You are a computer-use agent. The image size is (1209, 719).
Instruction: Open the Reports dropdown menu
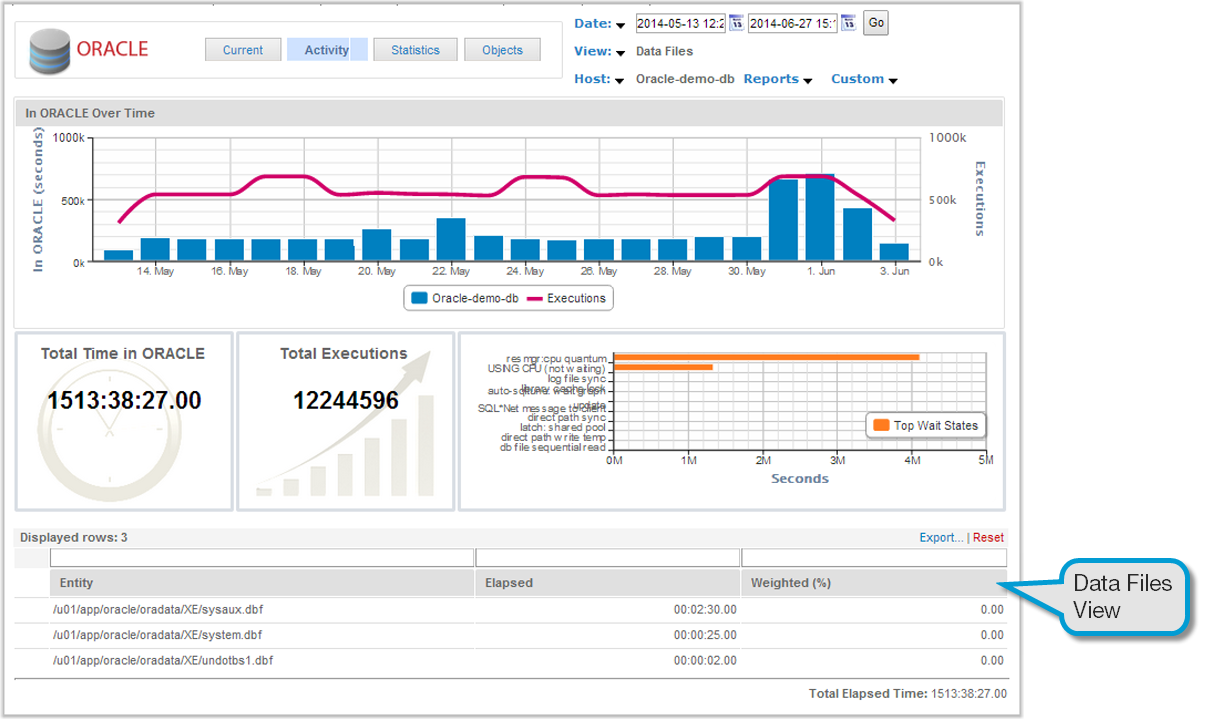pos(777,79)
